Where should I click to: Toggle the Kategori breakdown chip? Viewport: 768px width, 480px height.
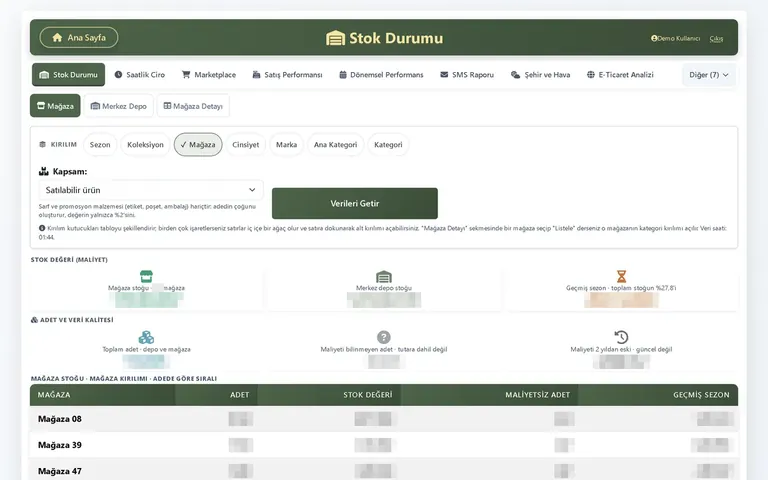[x=388, y=144]
